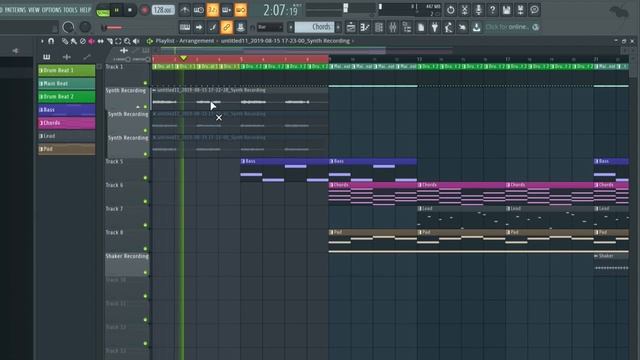Open the playlist view icon
Screen dimensions: 640x360
[351, 27]
